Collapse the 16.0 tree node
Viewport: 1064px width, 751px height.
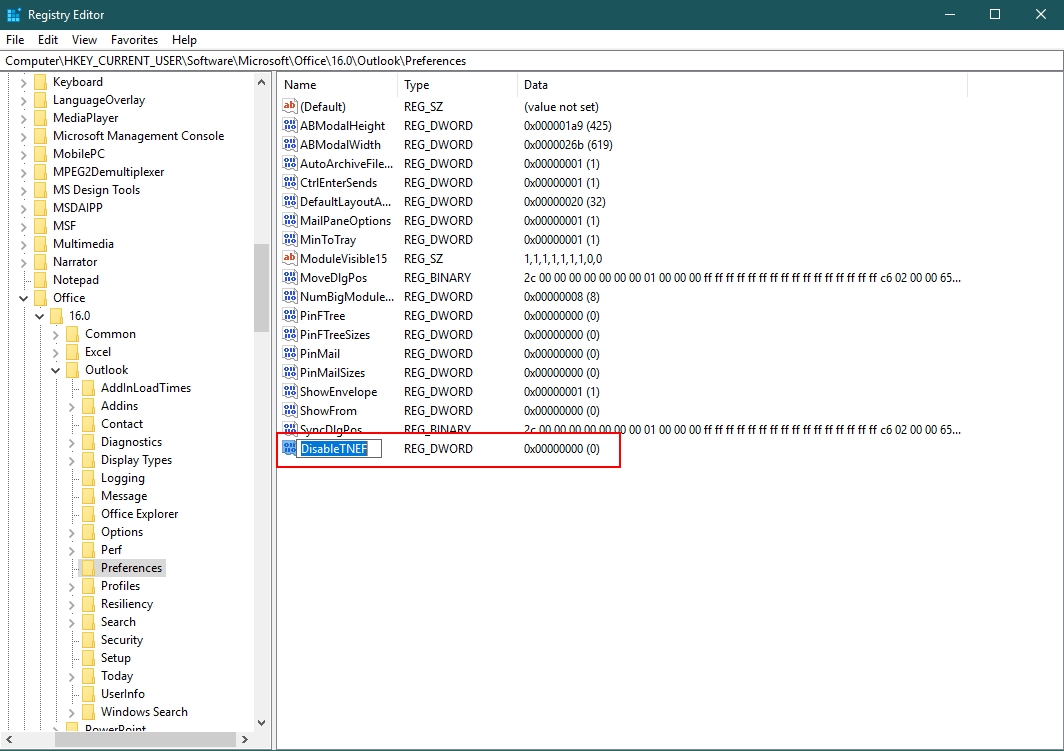(x=40, y=316)
